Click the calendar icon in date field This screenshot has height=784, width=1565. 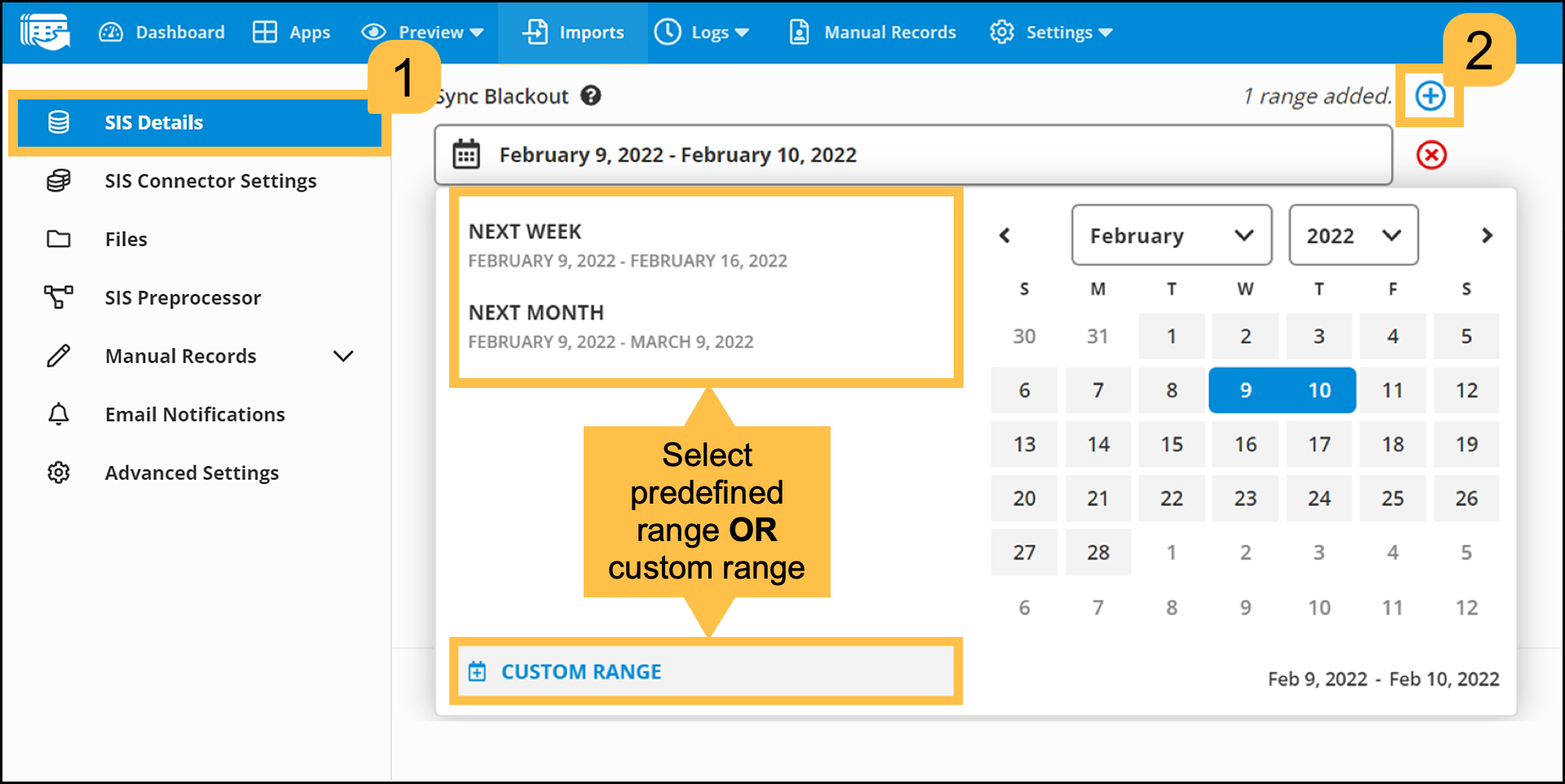click(x=466, y=155)
